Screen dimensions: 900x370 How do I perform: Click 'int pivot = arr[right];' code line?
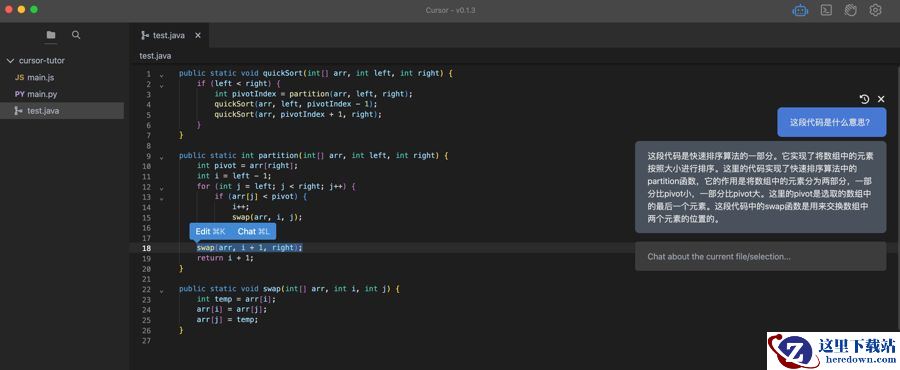[x=247, y=166]
